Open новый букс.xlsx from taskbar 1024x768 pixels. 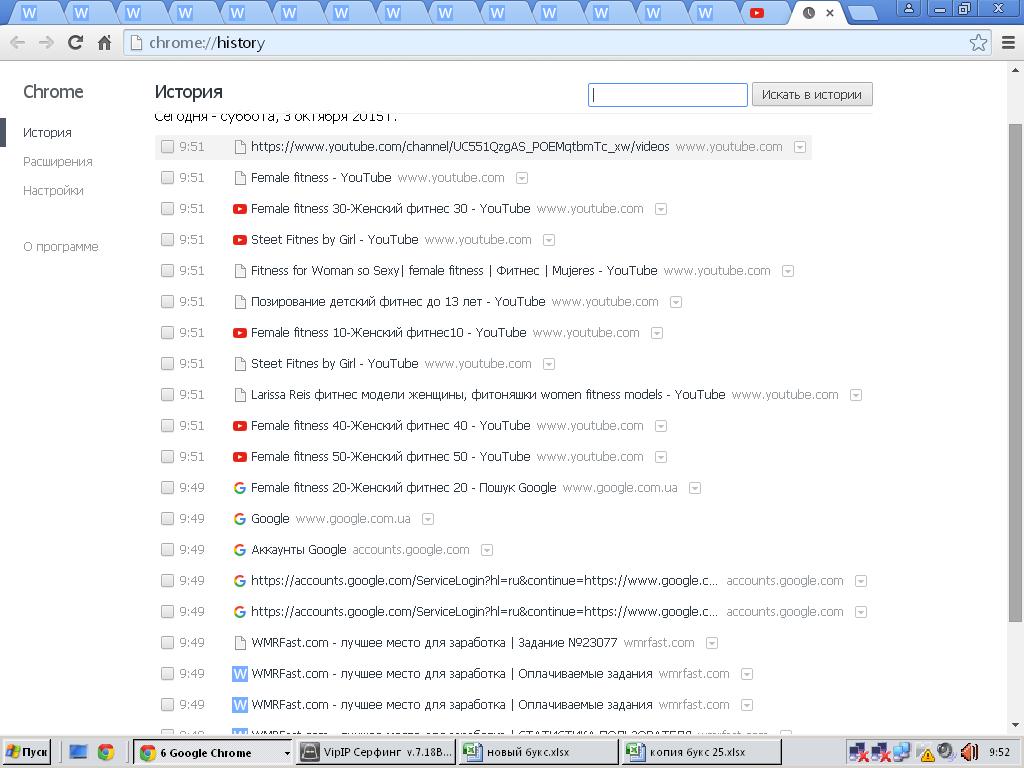[537, 752]
